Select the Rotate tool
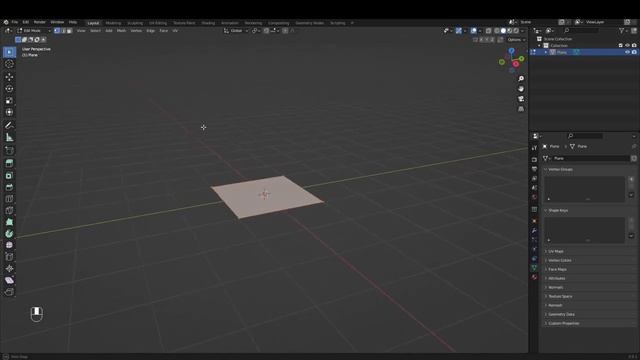Screen dimensions: 640x360 (9, 89)
